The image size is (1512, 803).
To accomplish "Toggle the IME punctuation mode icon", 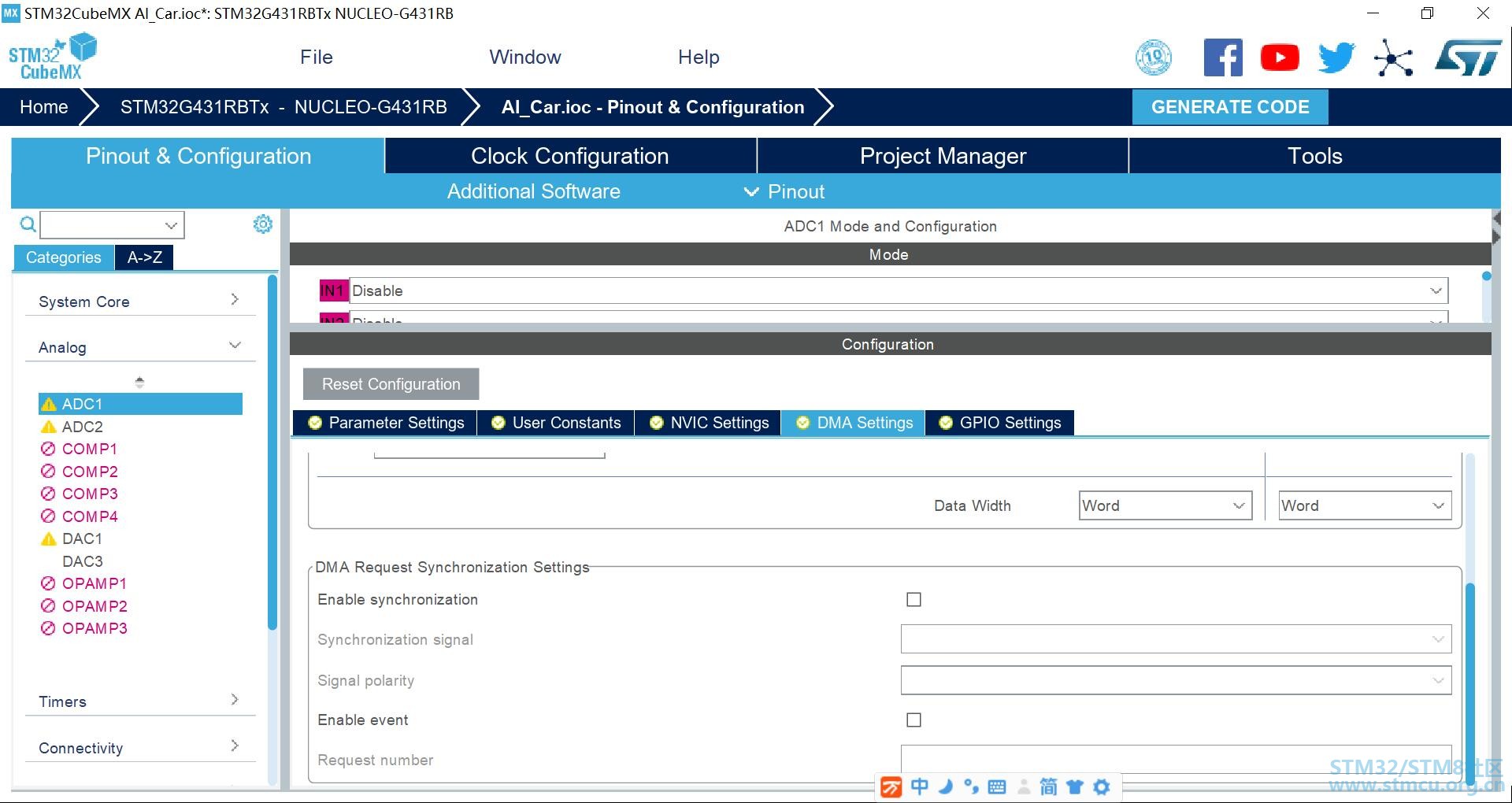I will click(x=971, y=786).
